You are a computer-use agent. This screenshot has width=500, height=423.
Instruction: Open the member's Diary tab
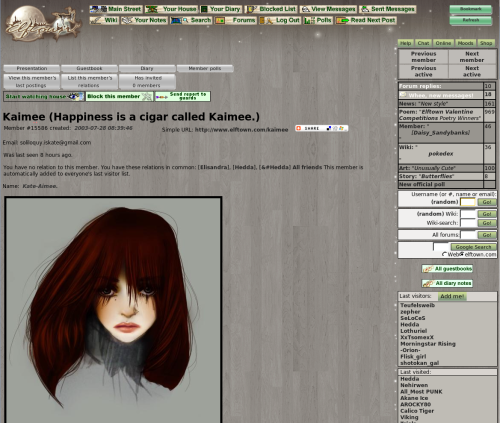coord(147,68)
